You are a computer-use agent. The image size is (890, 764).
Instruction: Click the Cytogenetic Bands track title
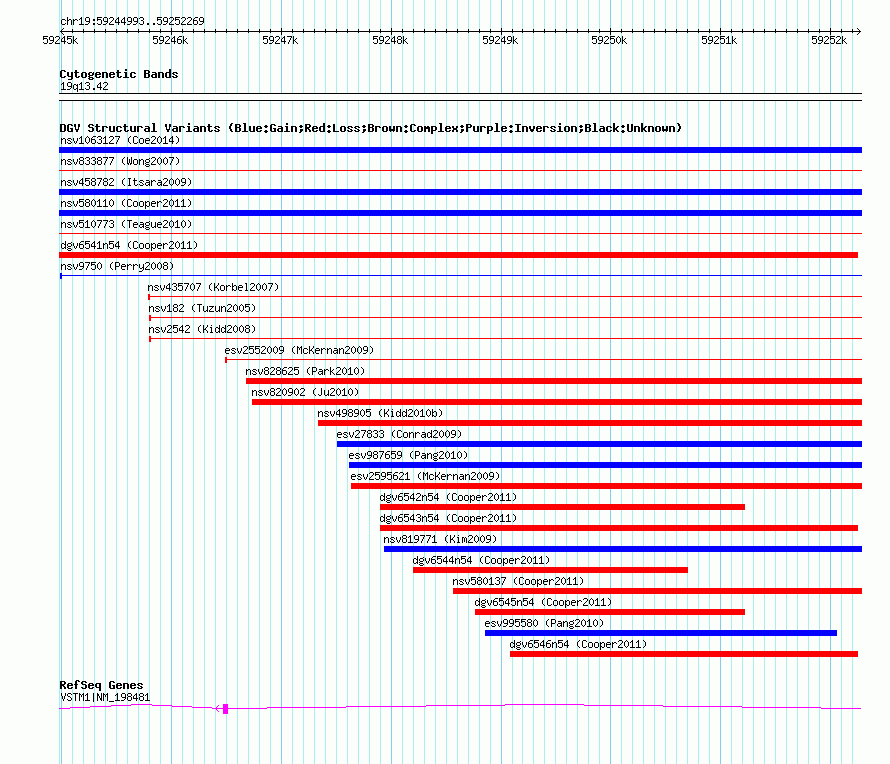tap(119, 74)
